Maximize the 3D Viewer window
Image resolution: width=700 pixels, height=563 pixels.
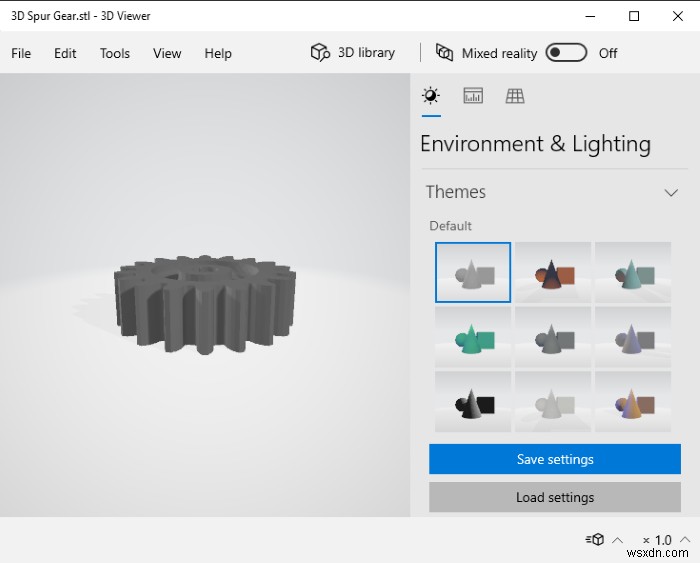[x=634, y=16]
